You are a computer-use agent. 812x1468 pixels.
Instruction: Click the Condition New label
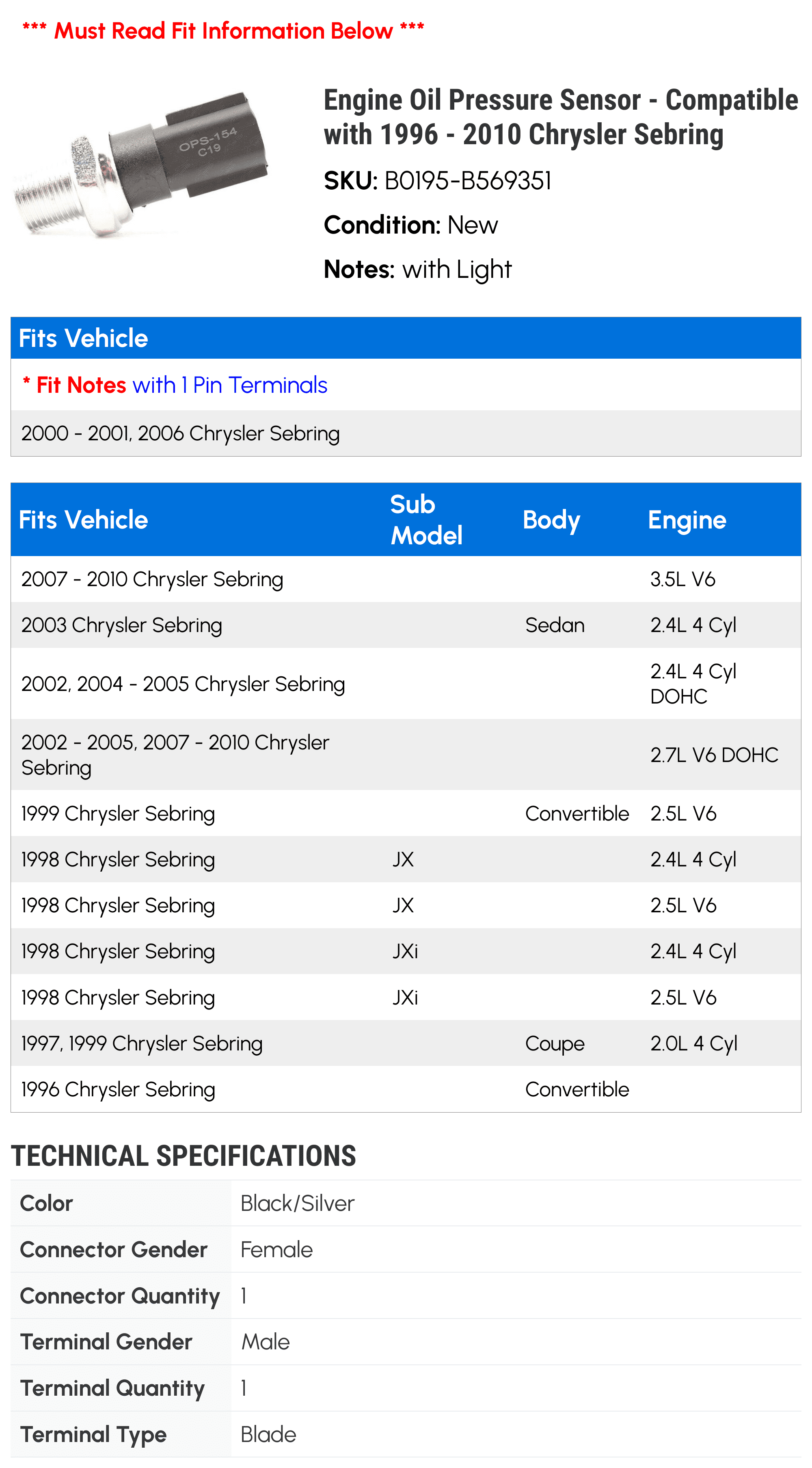(x=410, y=225)
